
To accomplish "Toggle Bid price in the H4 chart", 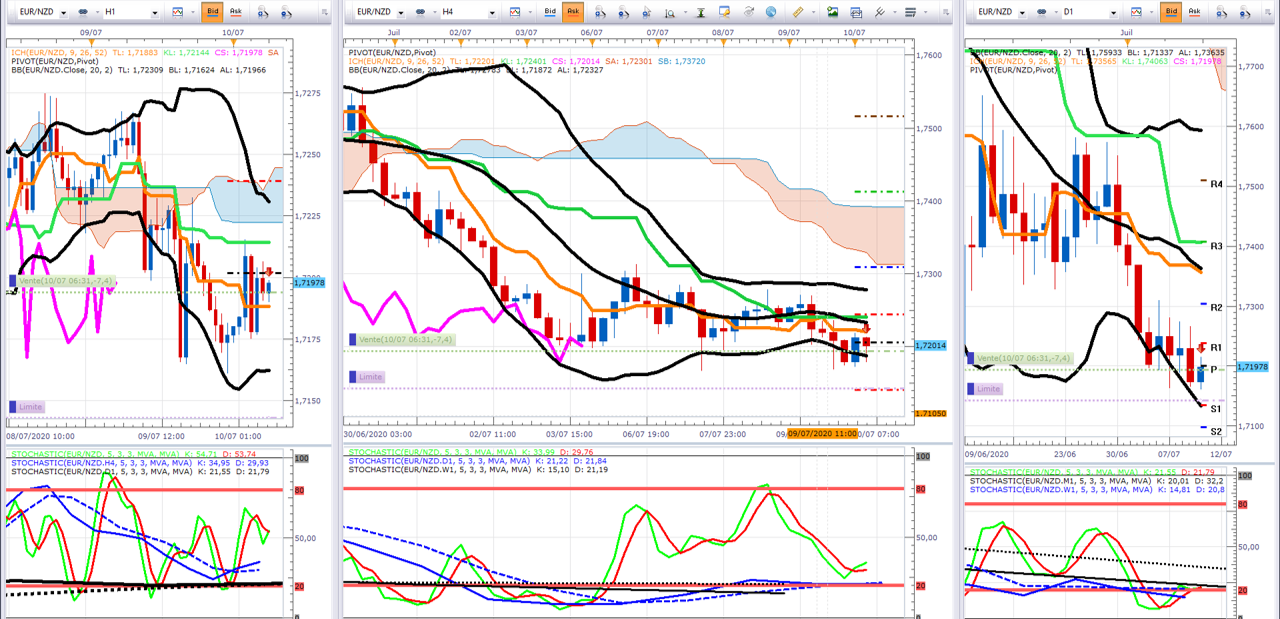I will (x=550, y=12).
